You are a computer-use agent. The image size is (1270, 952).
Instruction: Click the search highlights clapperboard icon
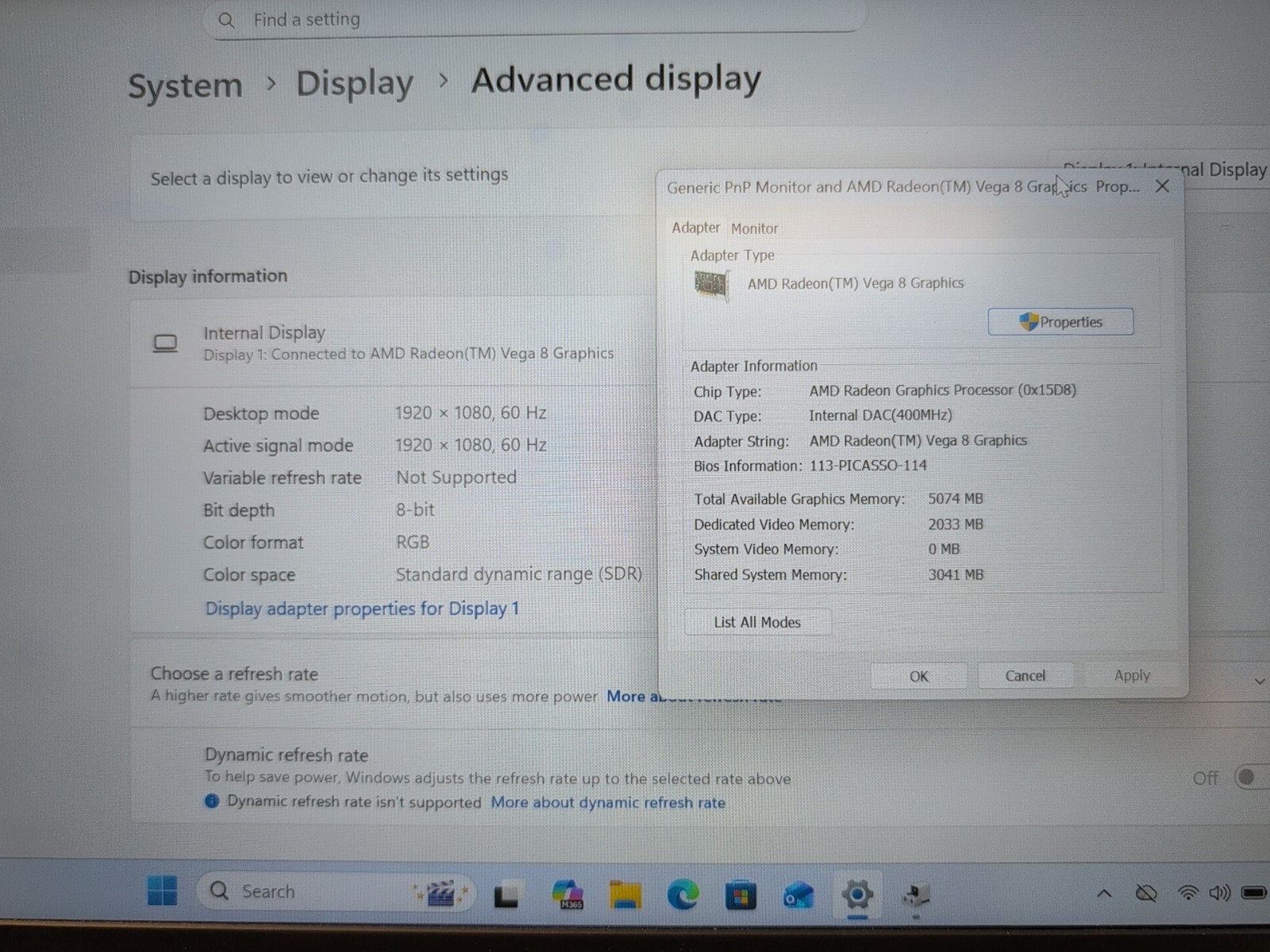tap(441, 893)
